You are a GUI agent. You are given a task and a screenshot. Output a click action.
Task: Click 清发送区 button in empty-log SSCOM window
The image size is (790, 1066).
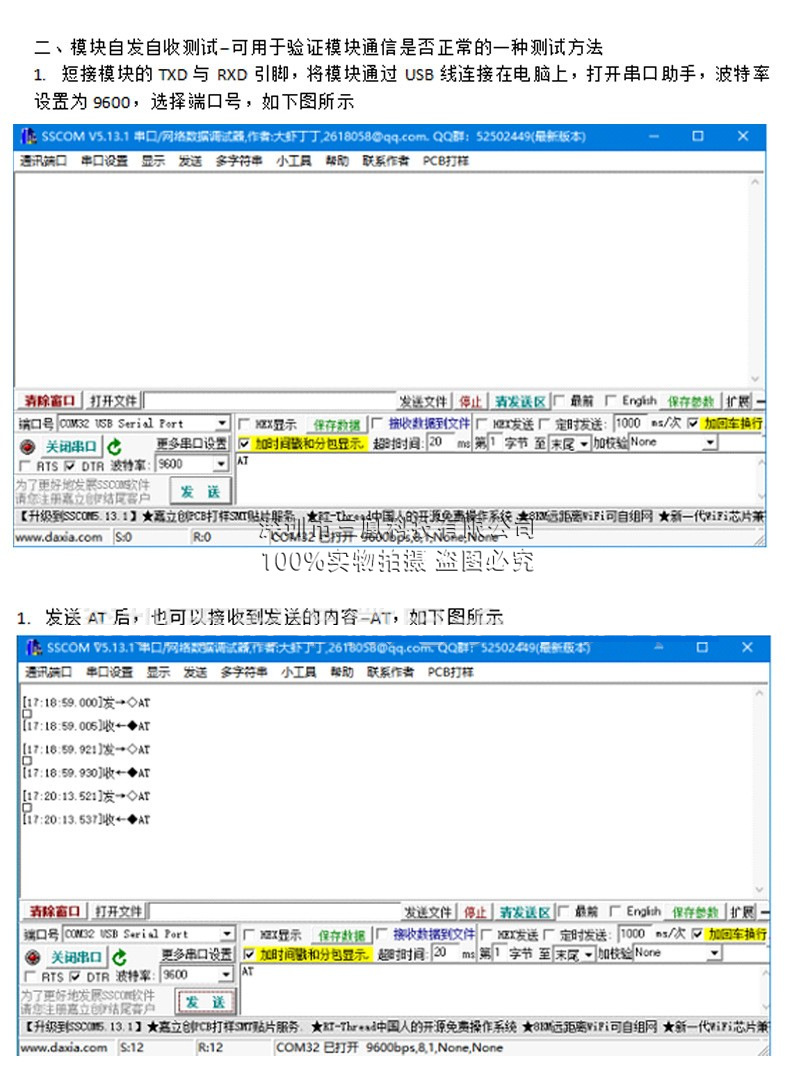pos(519,401)
